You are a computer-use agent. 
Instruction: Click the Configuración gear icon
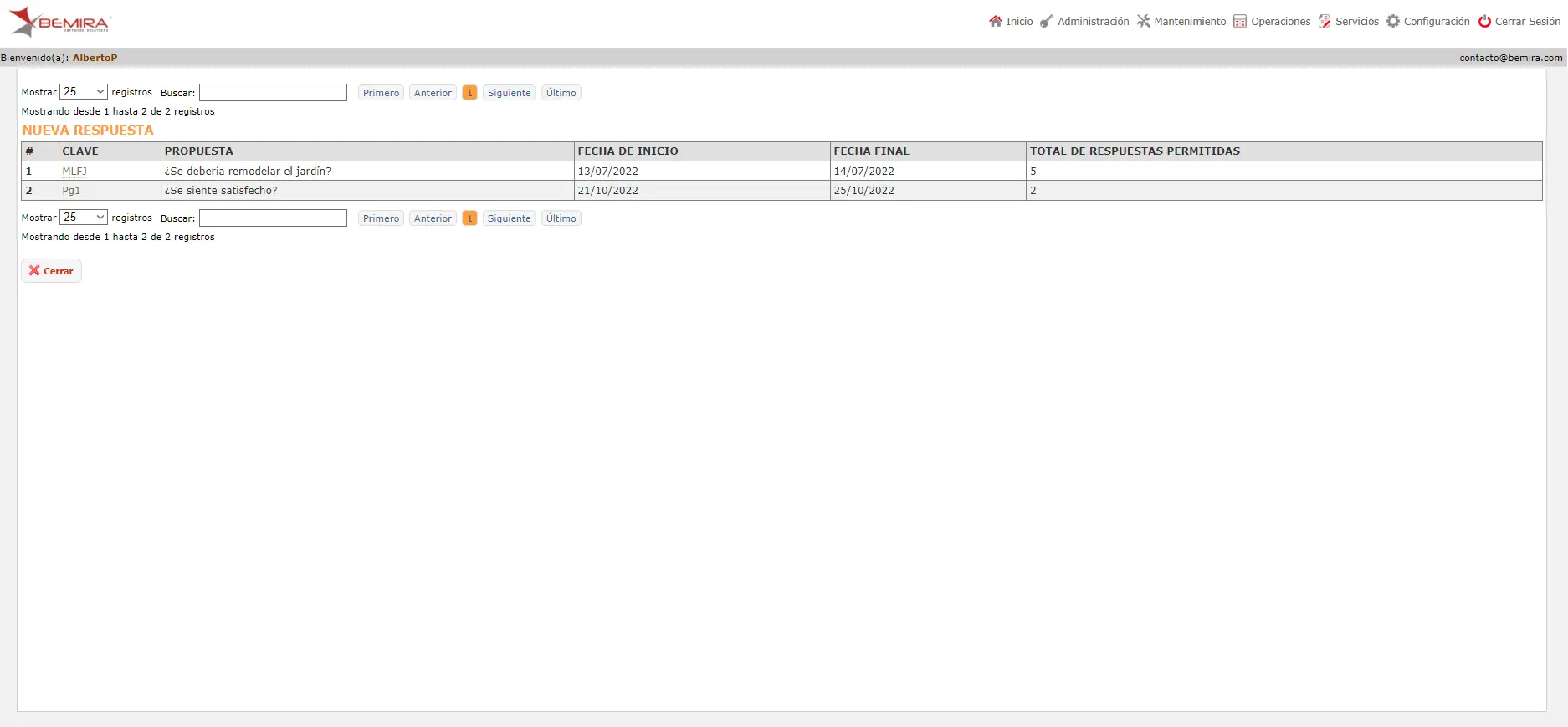[x=1393, y=22]
